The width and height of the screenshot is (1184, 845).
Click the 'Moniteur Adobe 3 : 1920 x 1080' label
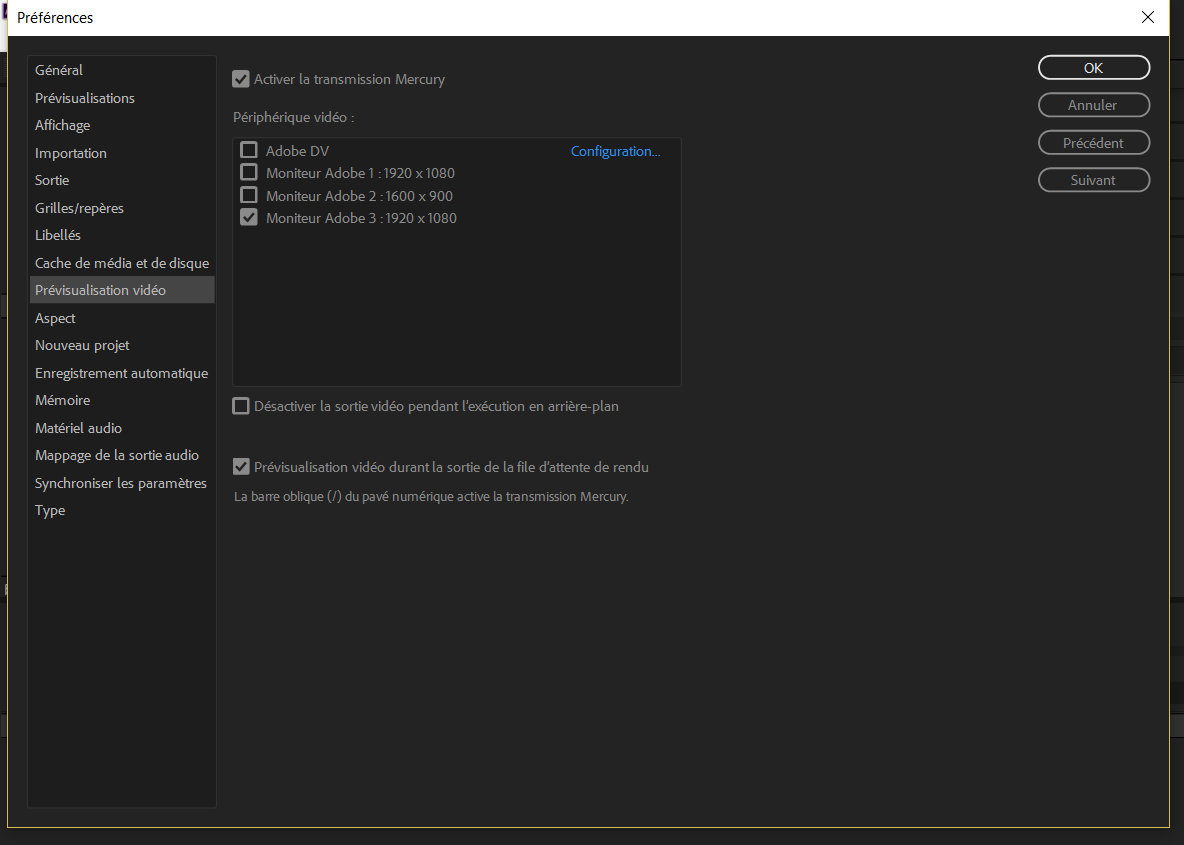click(x=361, y=218)
